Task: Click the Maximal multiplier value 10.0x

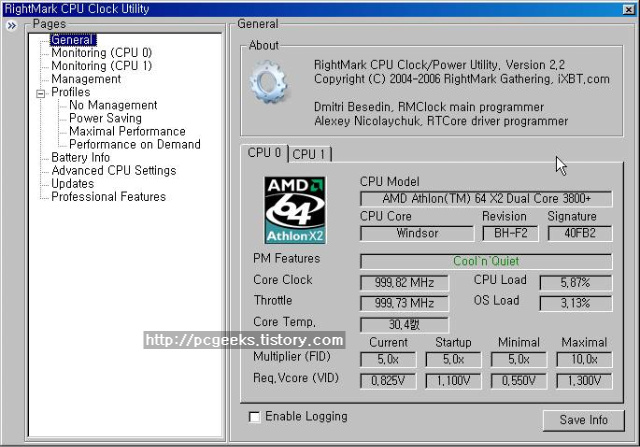Action: point(584,360)
